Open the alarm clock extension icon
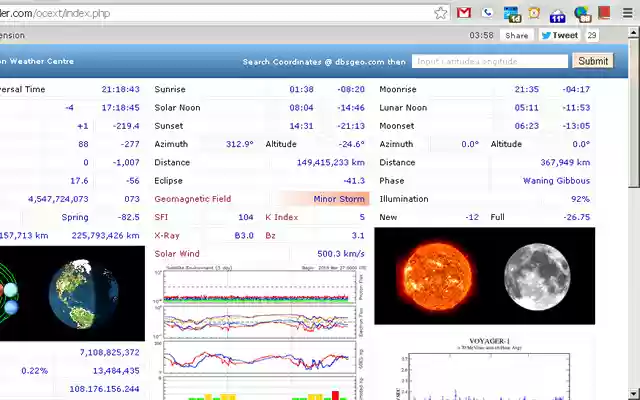Screen dimensions: 640x400 pyautogui.click(x=534, y=13)
